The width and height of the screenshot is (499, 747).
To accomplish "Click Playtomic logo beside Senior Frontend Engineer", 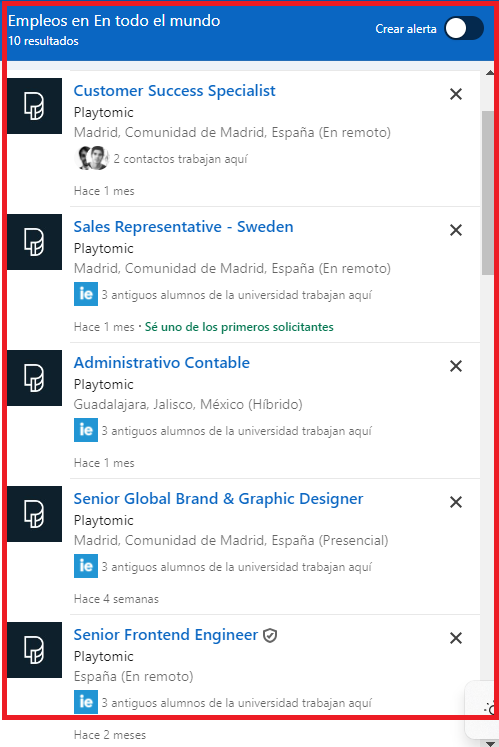I will tap(34, 650).
